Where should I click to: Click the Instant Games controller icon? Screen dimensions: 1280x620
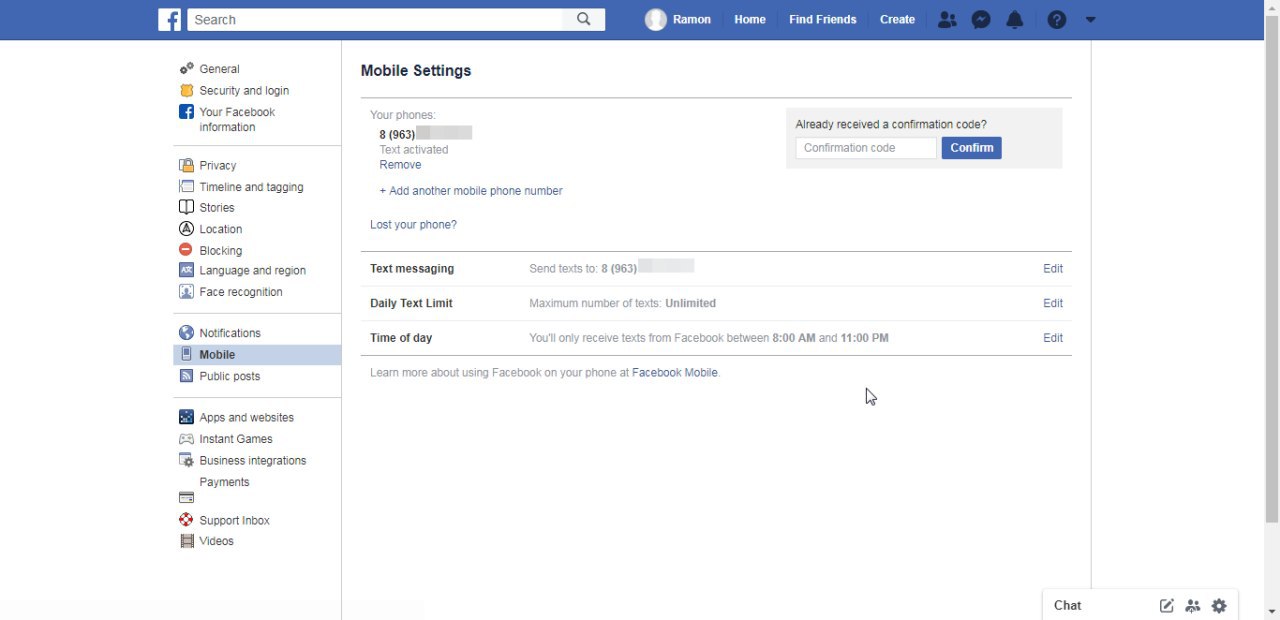coord(186,439)
